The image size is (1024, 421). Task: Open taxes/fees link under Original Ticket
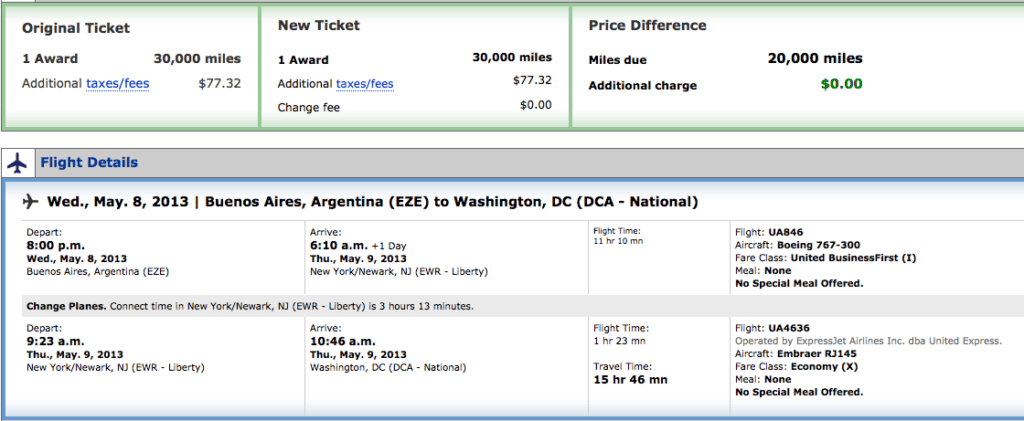tap(118, 84)
